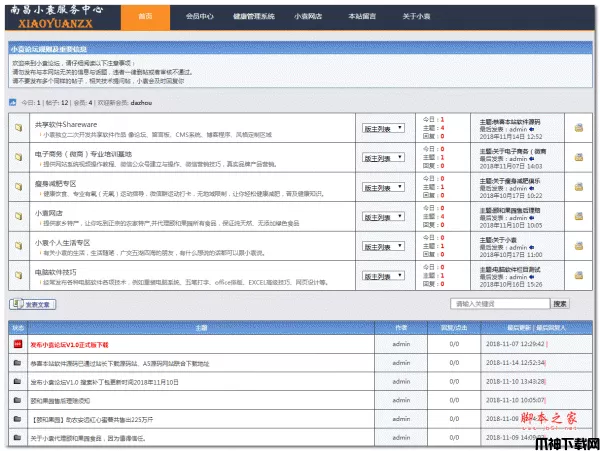The height and width of the screenshot is (451, 600).
Task: Click right-side icon in 小袁个人生活专区 row
Action: (x=579, y=246)
